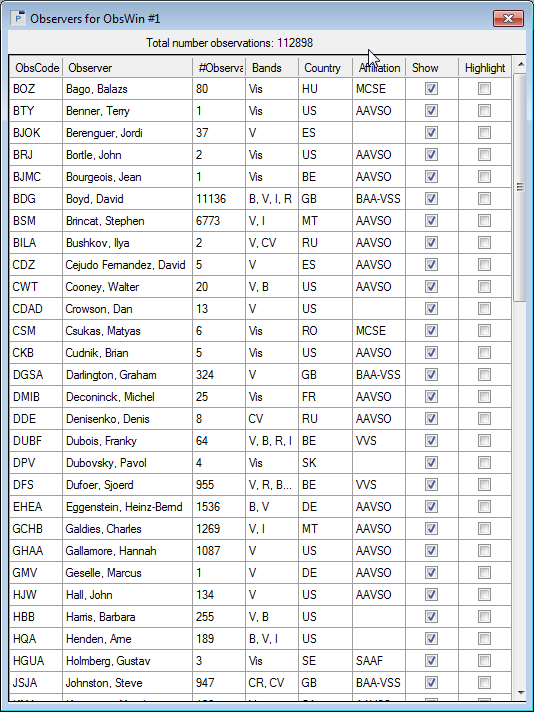Select the GHAA observer code cell
The height and width of the screenshot is (712, 534).
point(36,550)
